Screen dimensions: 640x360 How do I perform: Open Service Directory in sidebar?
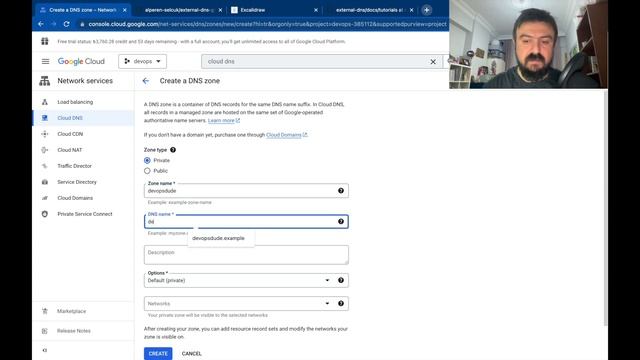coord(77,182)
